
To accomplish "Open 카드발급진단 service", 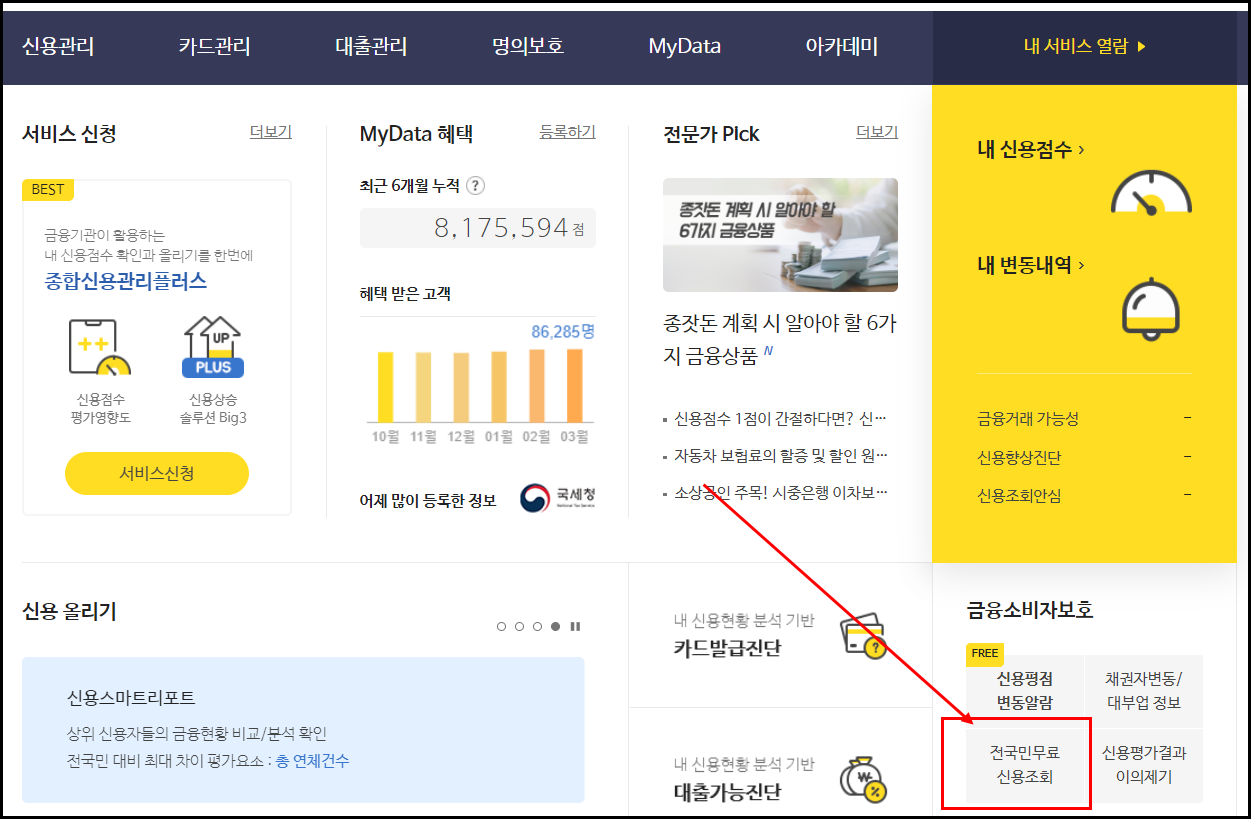I will tap(727, 648).
